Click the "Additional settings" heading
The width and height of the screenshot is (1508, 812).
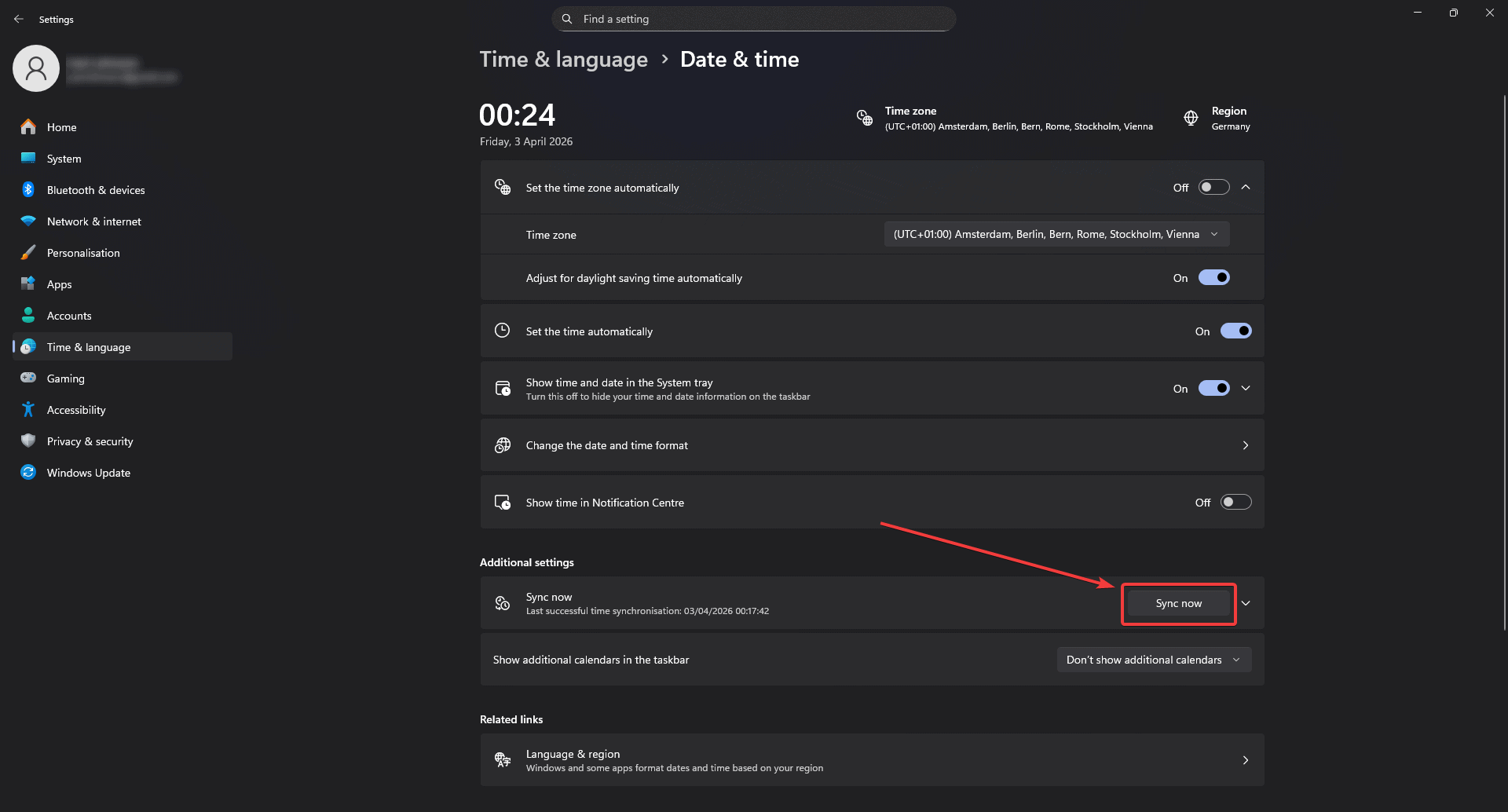pyautogui.click(x=527, y=562)
